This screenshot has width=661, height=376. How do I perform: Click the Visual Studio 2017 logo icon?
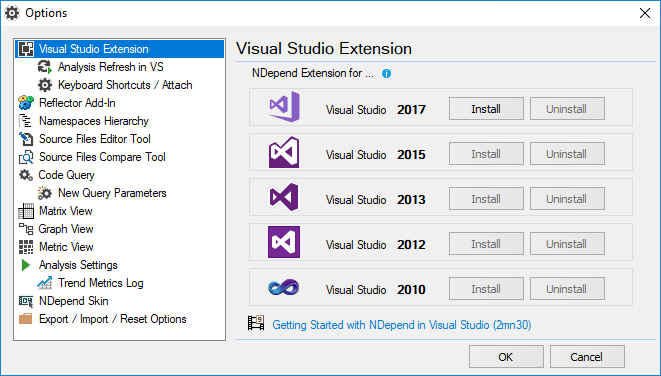pos(285,107)
